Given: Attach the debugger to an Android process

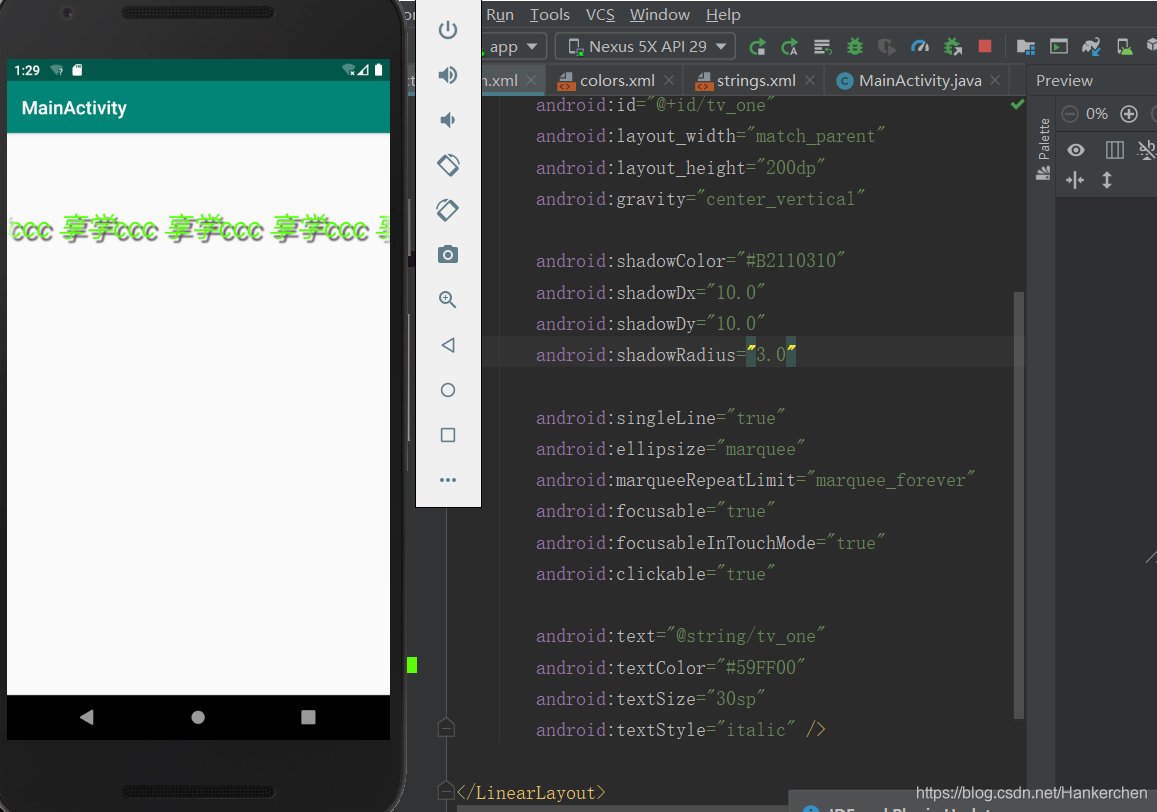Looking at the screenshot, I should (953, 47).
